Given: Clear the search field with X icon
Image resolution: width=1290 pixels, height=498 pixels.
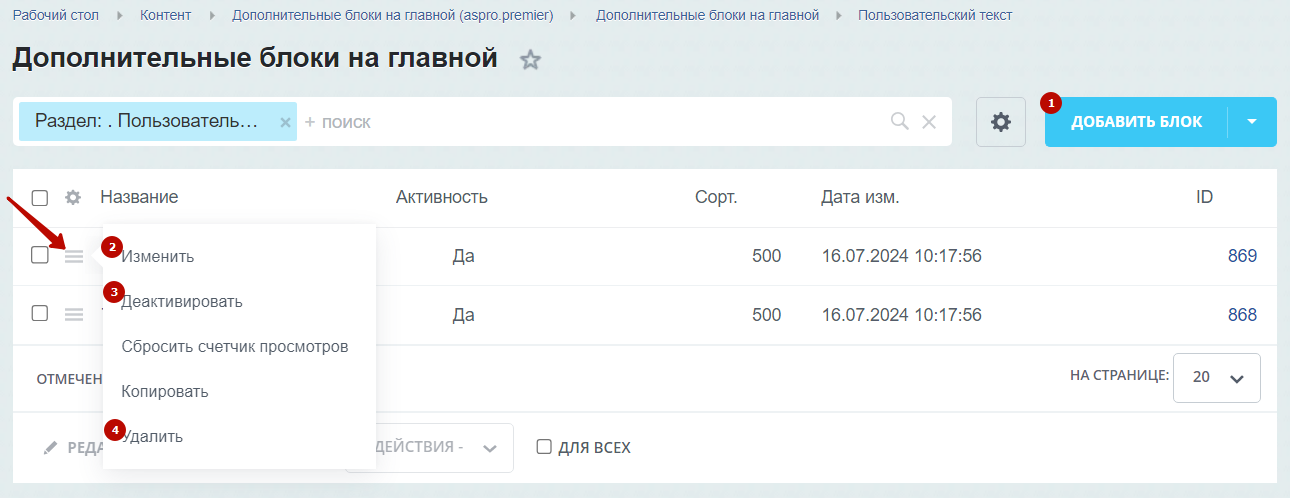Looking at the screenshot, I should [929, 122].
